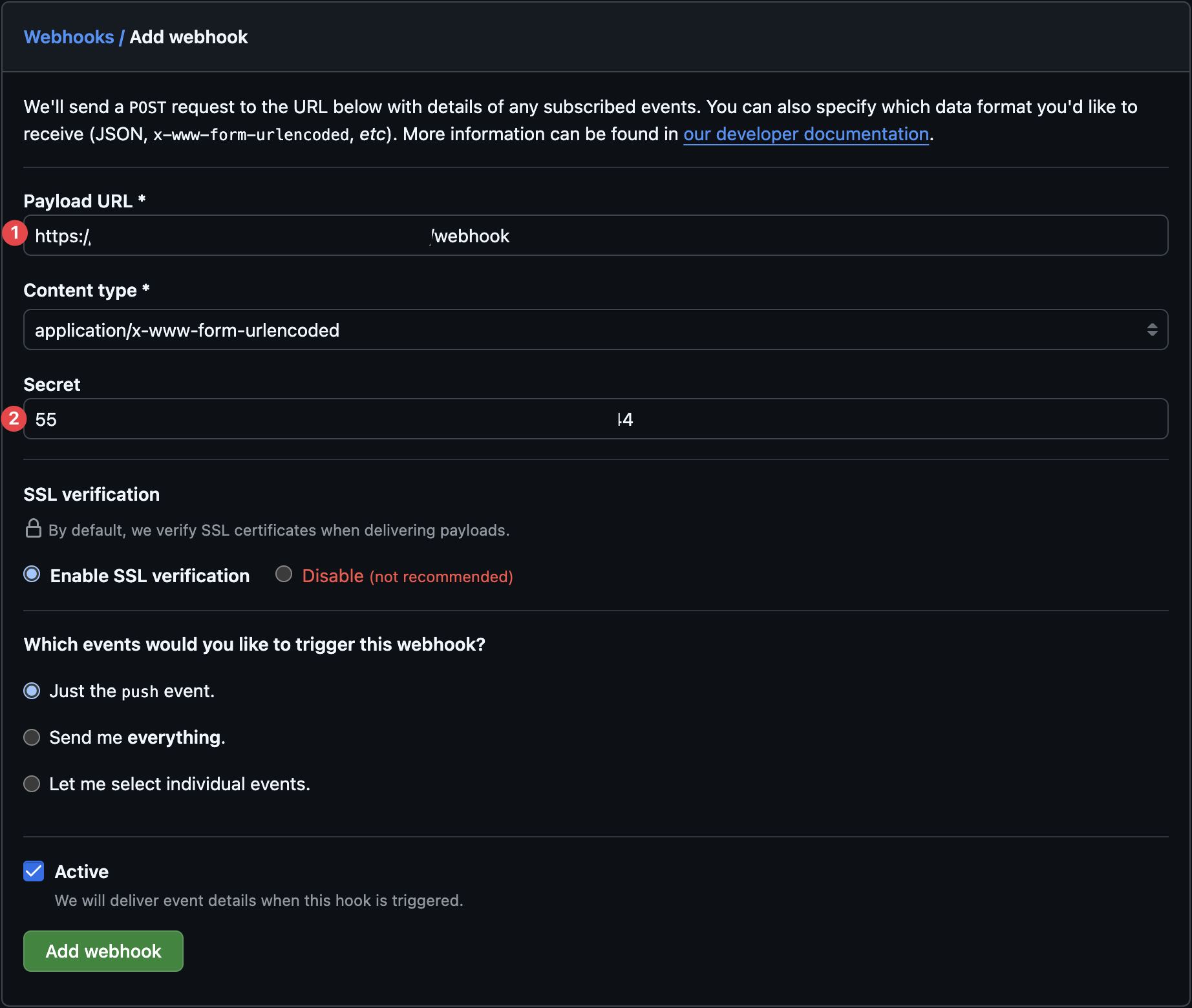Choose Send me everything option
The image size is (1192, 1008).
pos(32,737)
